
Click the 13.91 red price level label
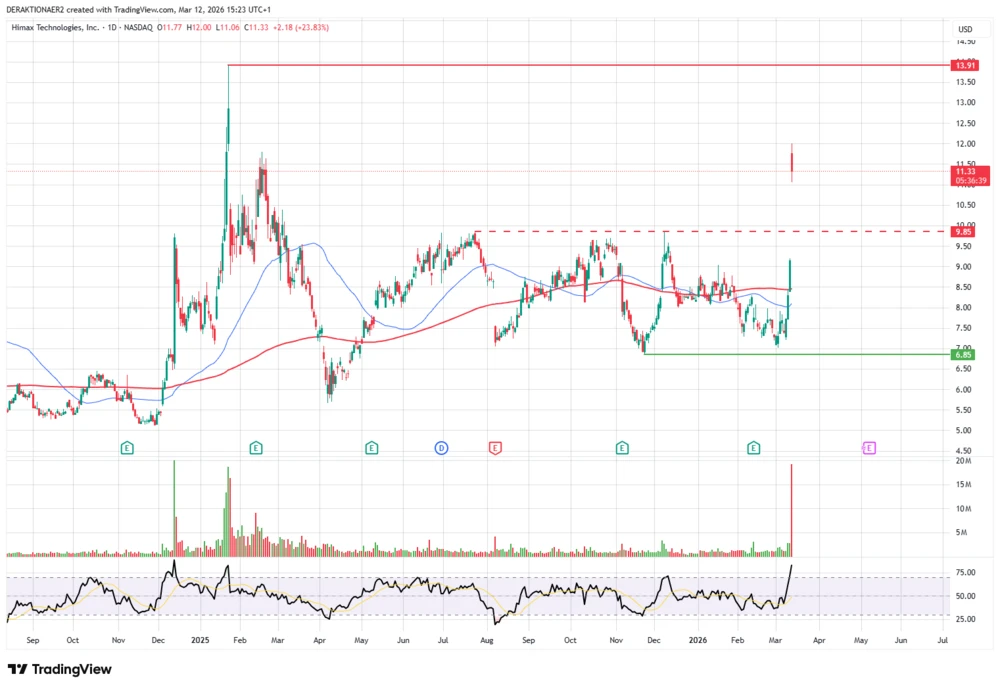[966, 64]
